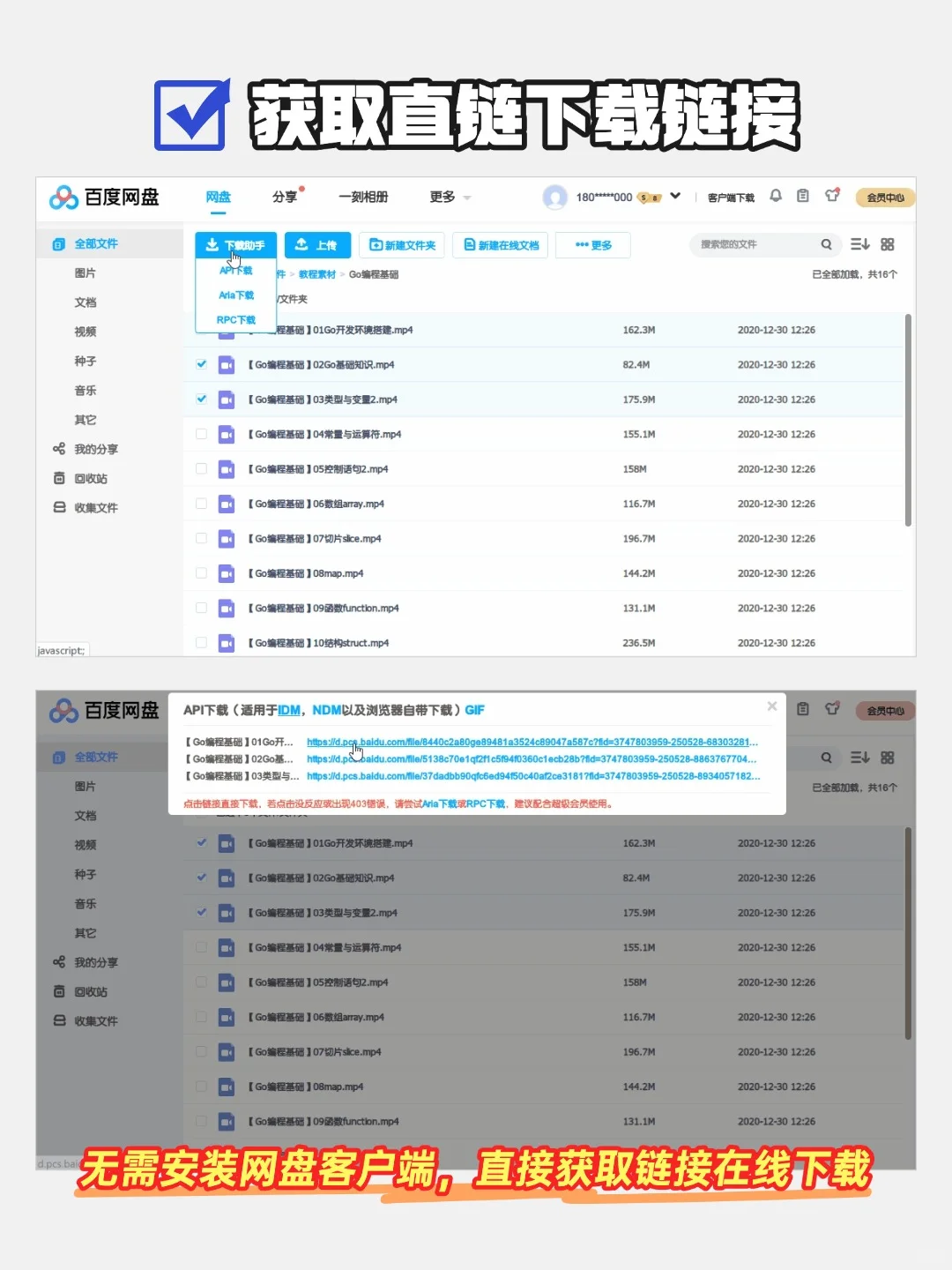Click video icon of 08map.mp4, top screenshot
The height and width of the screenshot is (1270, 952).
click(x=227, y=573)
